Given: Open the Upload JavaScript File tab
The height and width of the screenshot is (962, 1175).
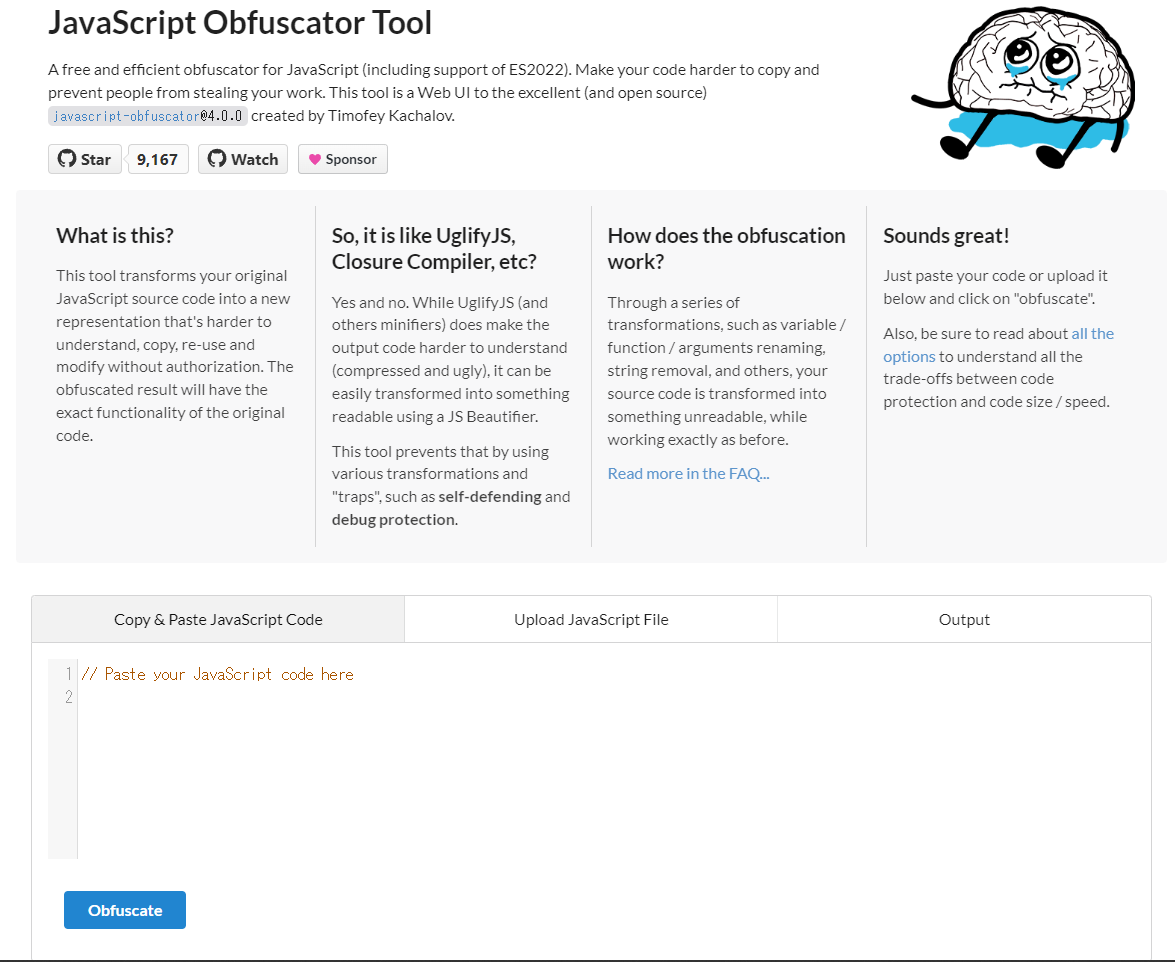Looking at the screenshot, I should pos(590,618).
